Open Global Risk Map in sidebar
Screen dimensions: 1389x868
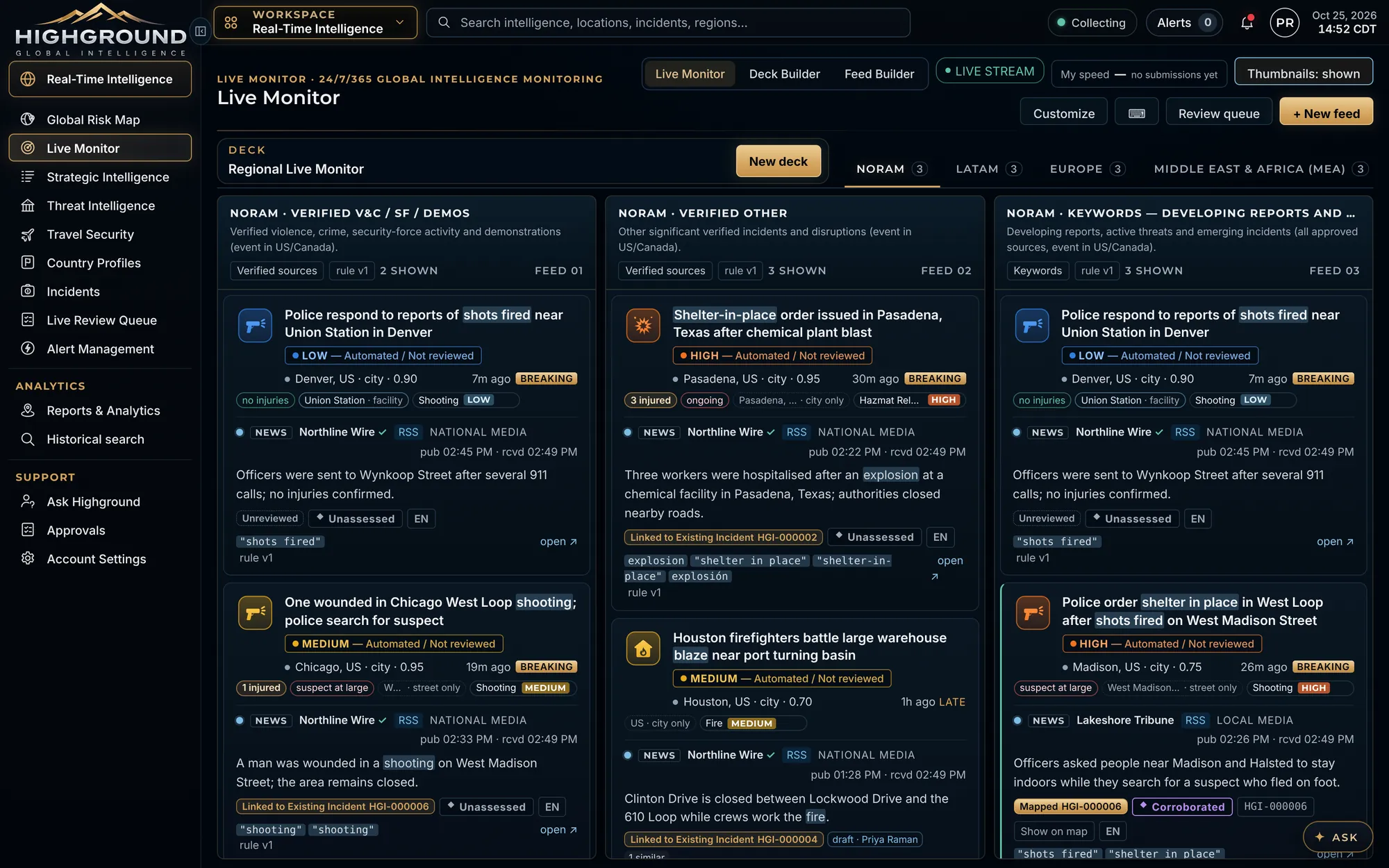click(100, 119)
